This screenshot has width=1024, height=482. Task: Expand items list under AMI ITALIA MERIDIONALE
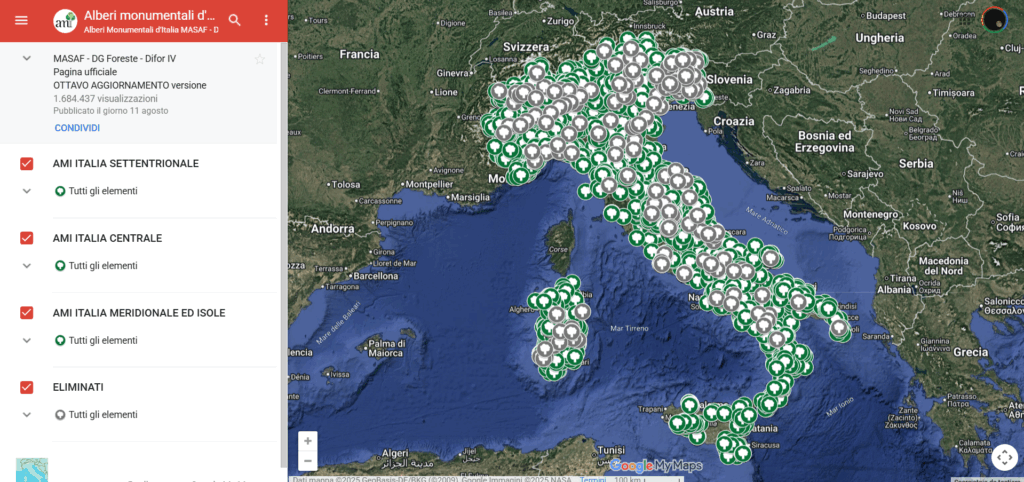pyautogui.click(x=27, y=340)
